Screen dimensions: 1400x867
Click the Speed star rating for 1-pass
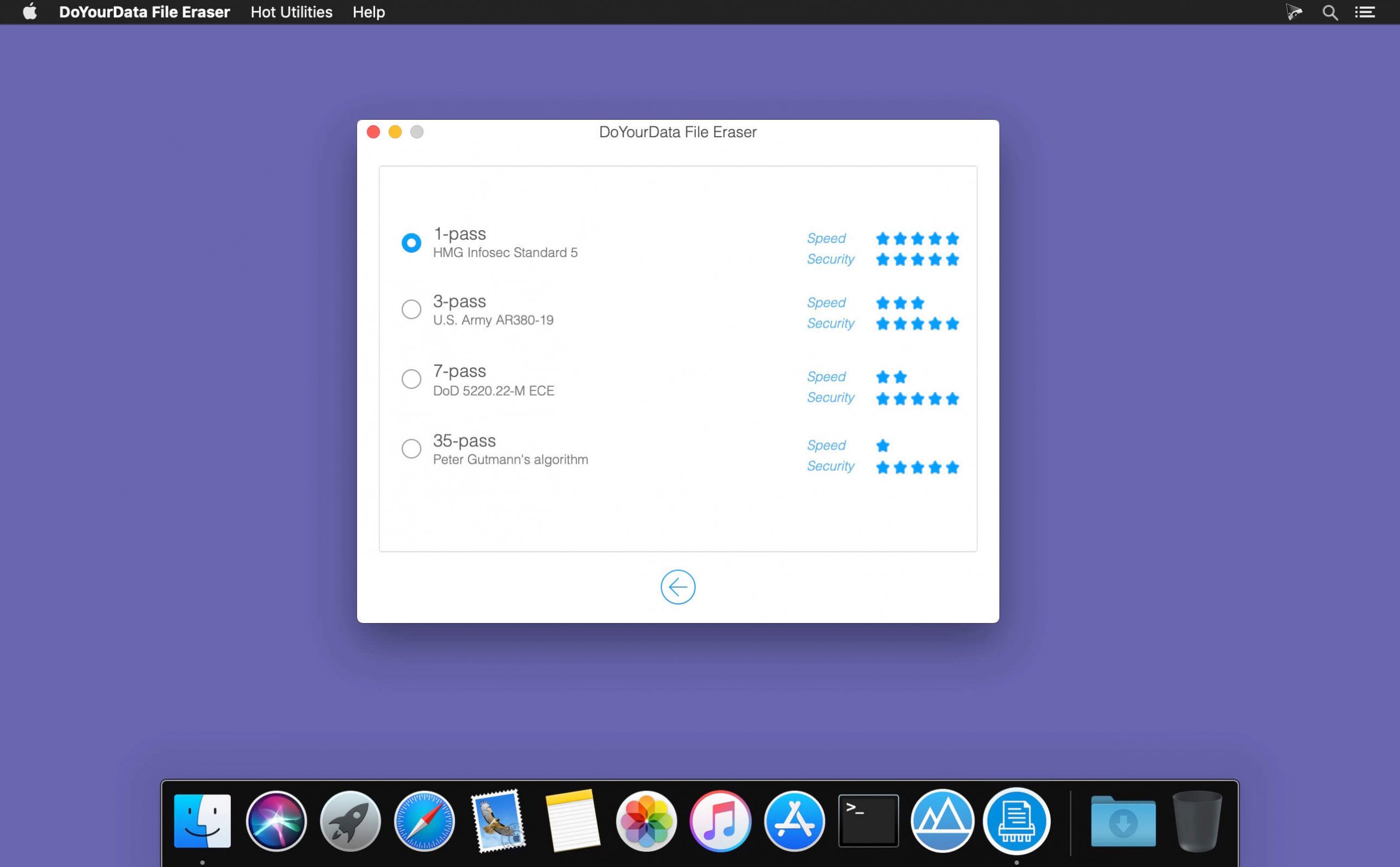915,239
